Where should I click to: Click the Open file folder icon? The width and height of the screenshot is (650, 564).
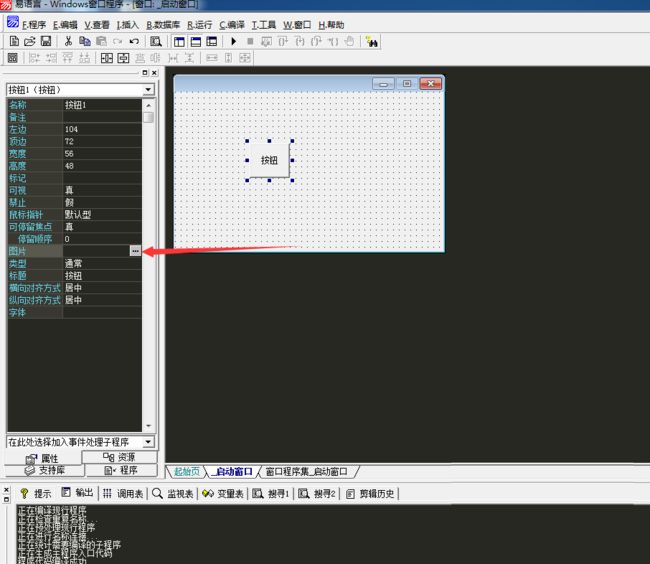pyautogui.click(x=30, y=41)
